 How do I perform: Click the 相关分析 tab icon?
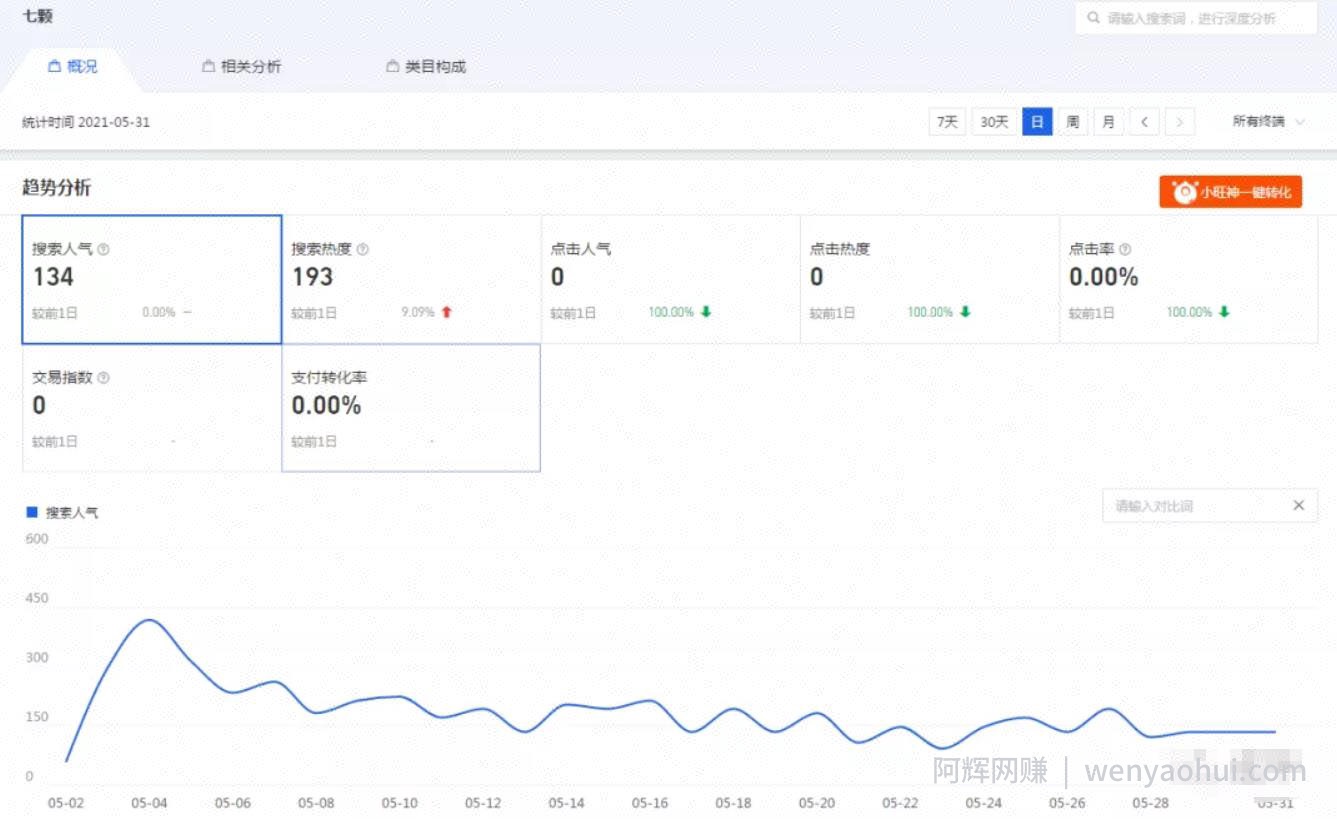(x=209, y=67)
